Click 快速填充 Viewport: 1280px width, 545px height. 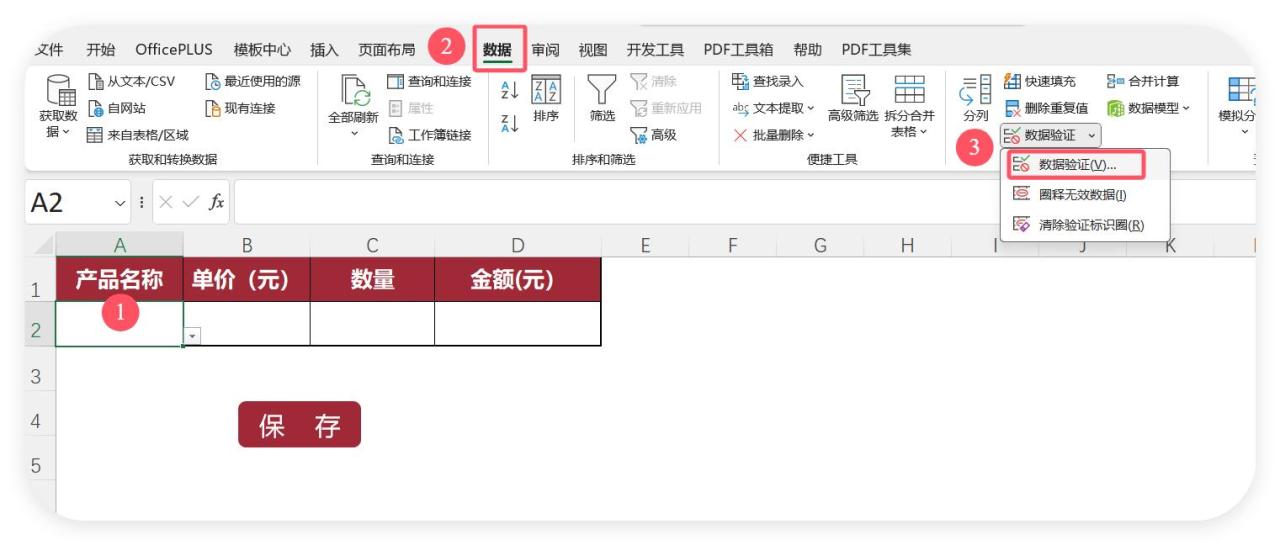(1040, 82)
